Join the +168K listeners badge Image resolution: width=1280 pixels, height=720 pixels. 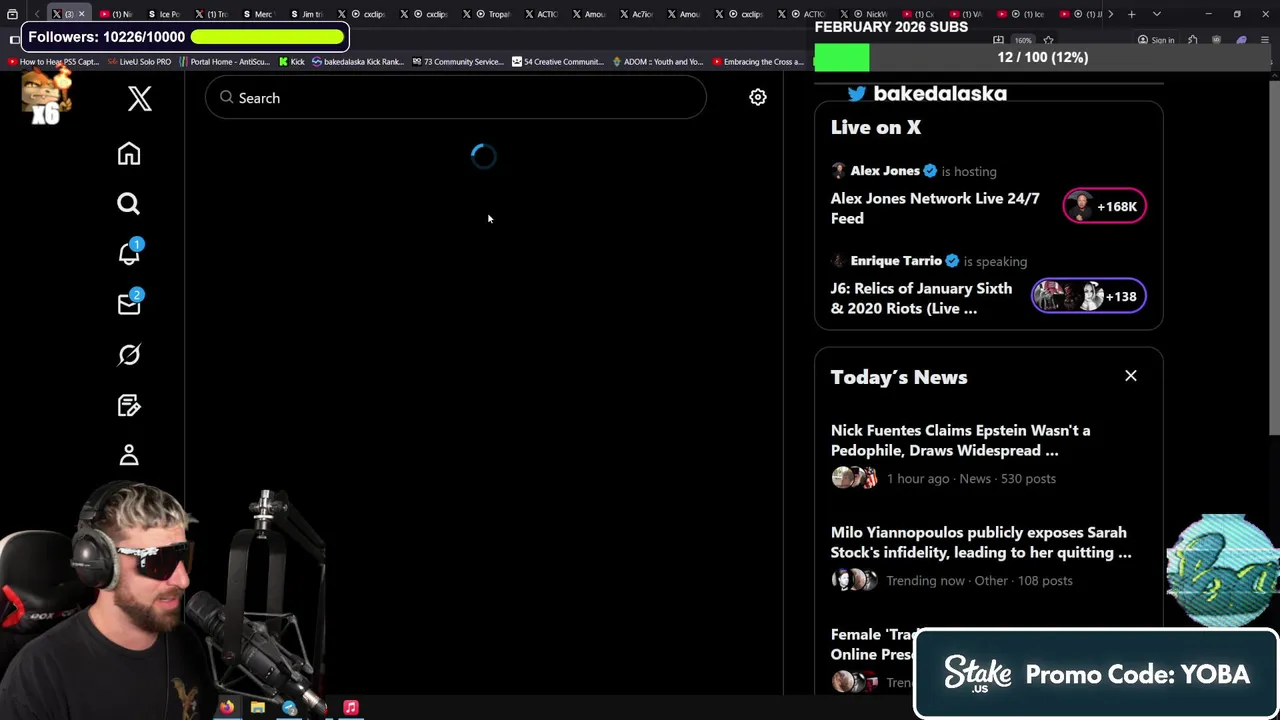[x=1105, y=206]
